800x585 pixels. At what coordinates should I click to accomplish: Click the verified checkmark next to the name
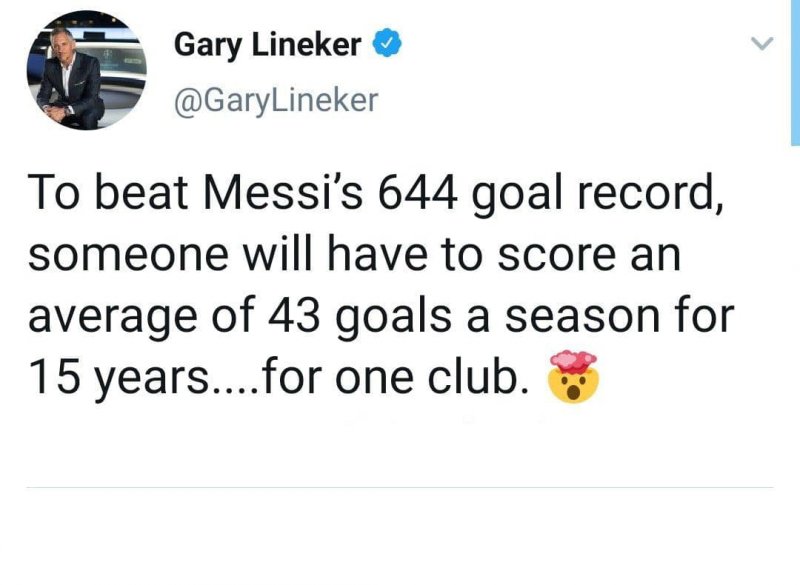[x=388, y=42]
